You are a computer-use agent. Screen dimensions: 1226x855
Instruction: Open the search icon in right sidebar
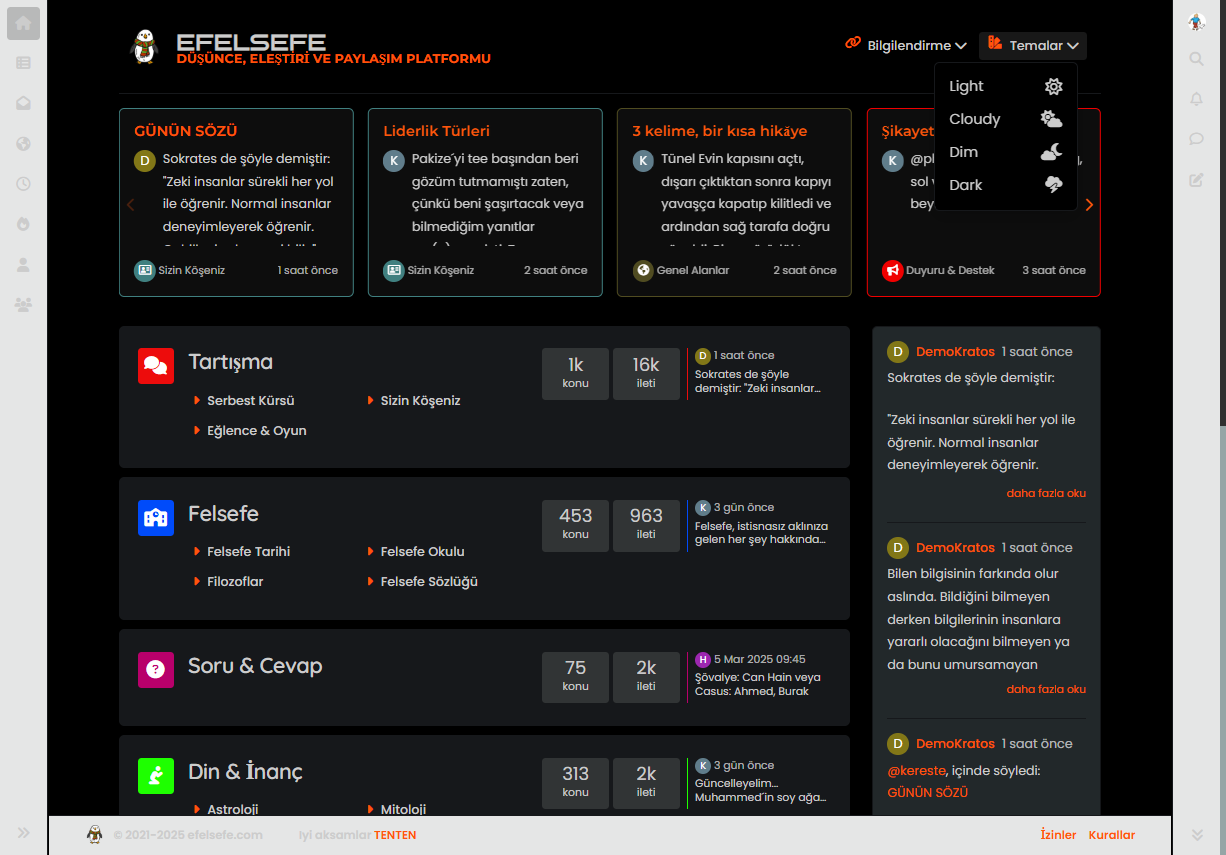coord(1196,59)
